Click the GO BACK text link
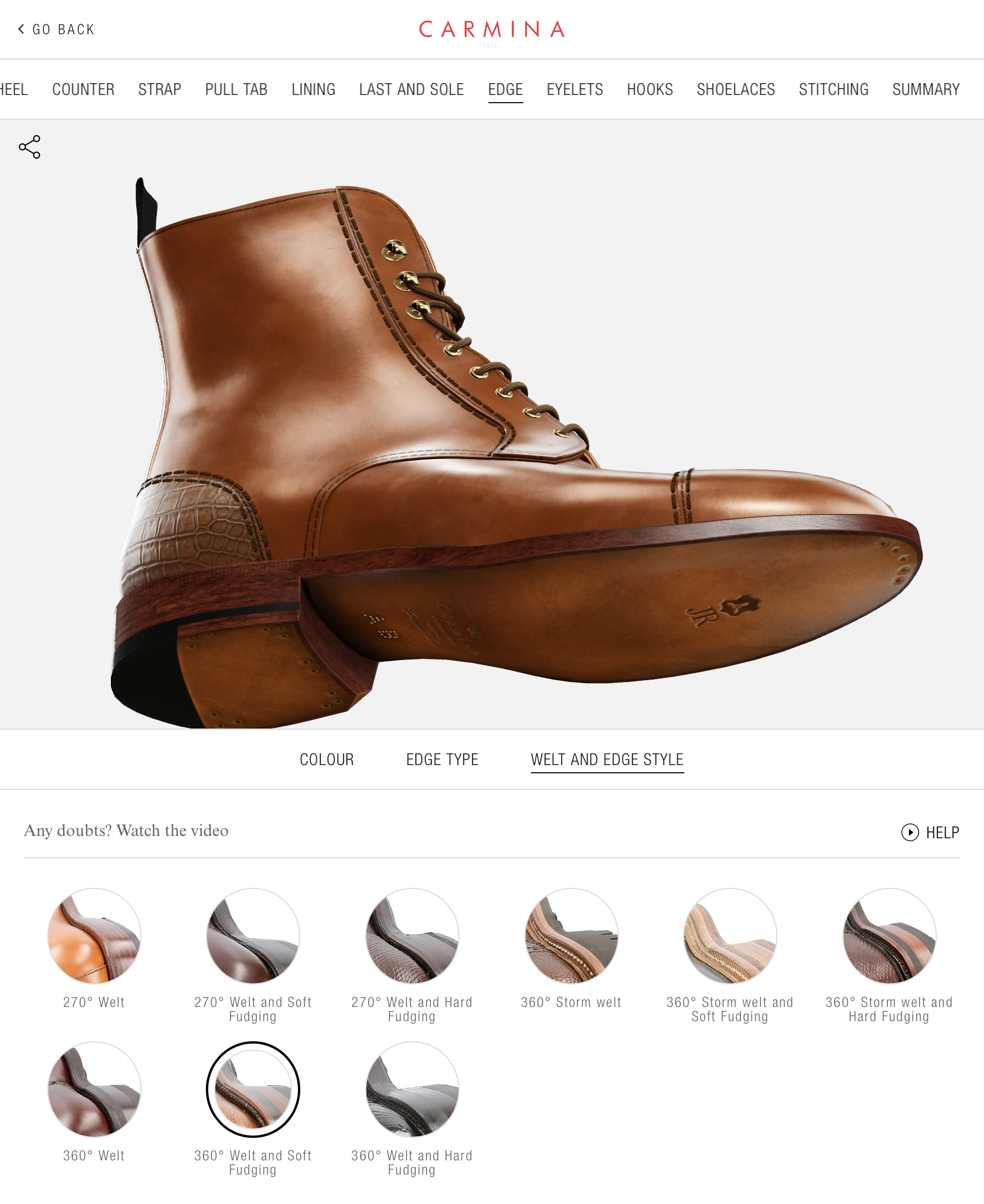The height and width of the screenshot is (1204, 984). pyautogui.click(x=64, y=29)
